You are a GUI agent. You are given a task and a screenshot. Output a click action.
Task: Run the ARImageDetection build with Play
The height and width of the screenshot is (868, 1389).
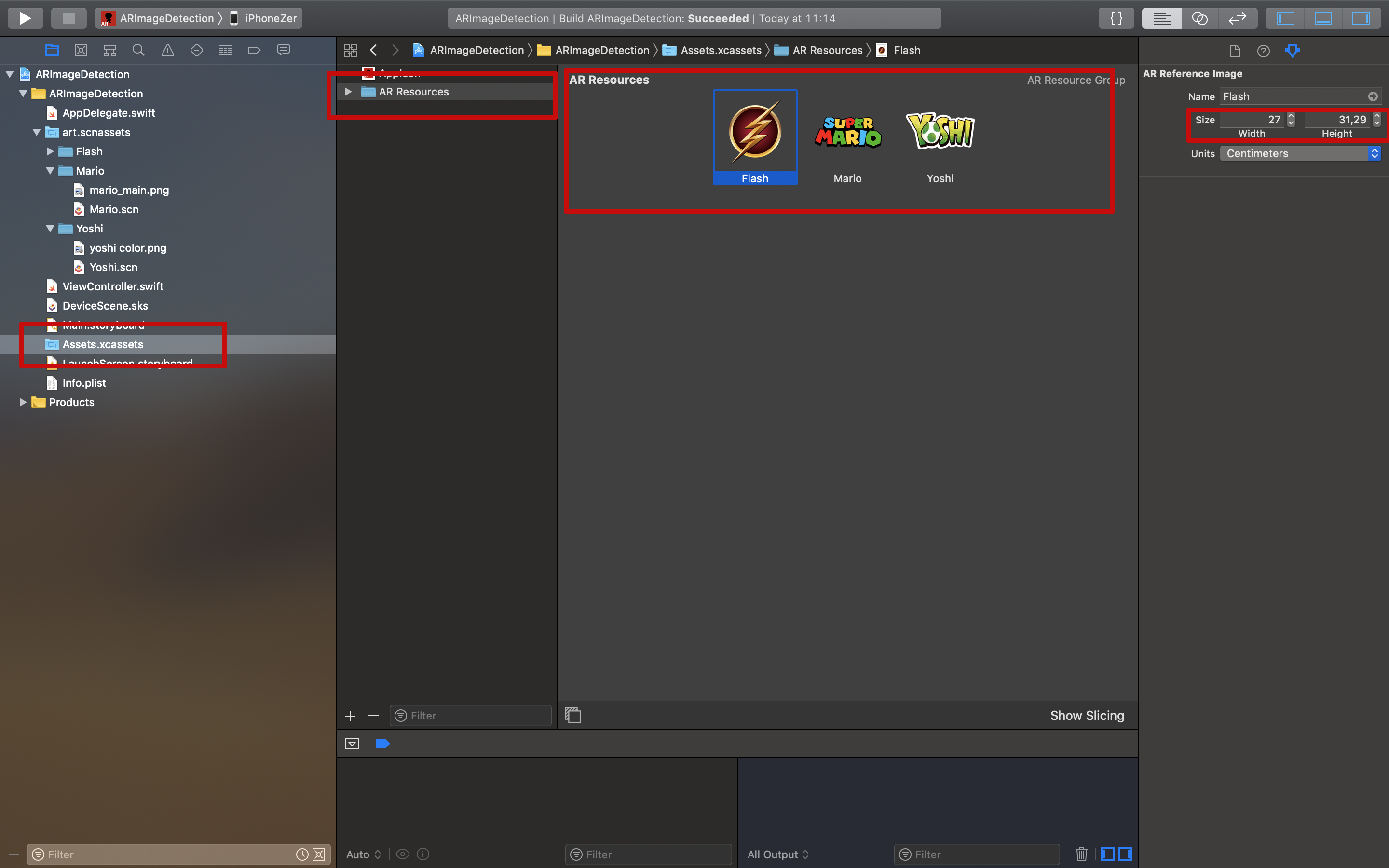pos(25,18)
